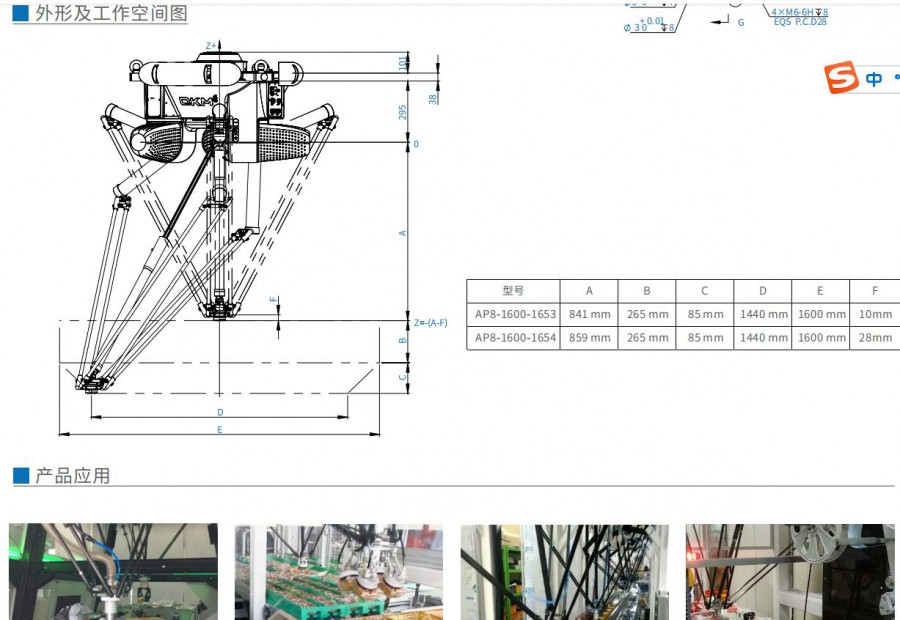Image resolution: width=900 pixels, height=620 pixels.
Task: Click the 型号 table header cell
Action: pos(514,290)
